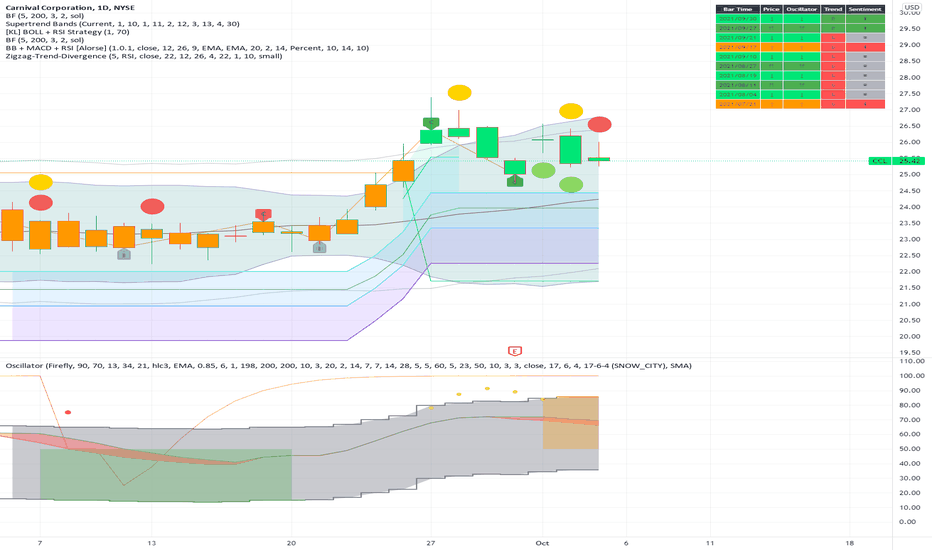Image resolution: width=932 pixels, height=550 pixels.
Task: Select the Carnival Corporation symbol title
Action: coord(70,8)
